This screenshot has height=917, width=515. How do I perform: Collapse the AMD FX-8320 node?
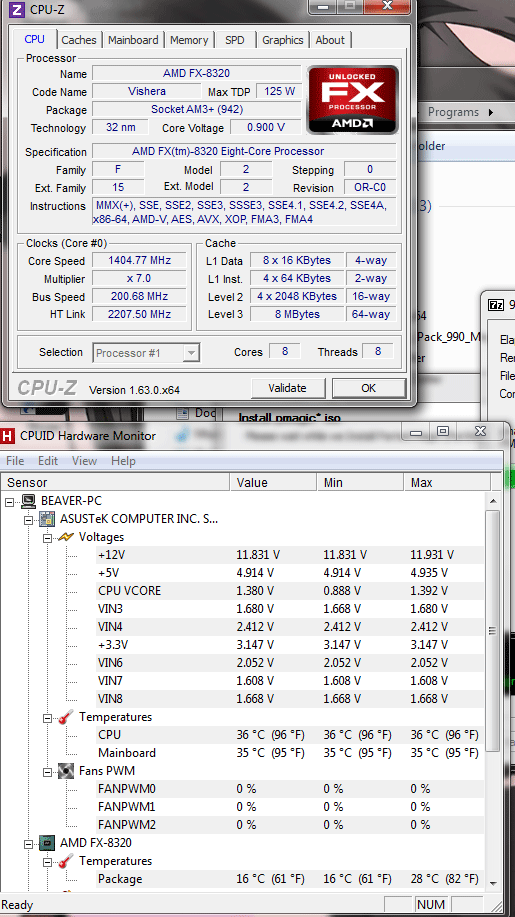[28, 843]
